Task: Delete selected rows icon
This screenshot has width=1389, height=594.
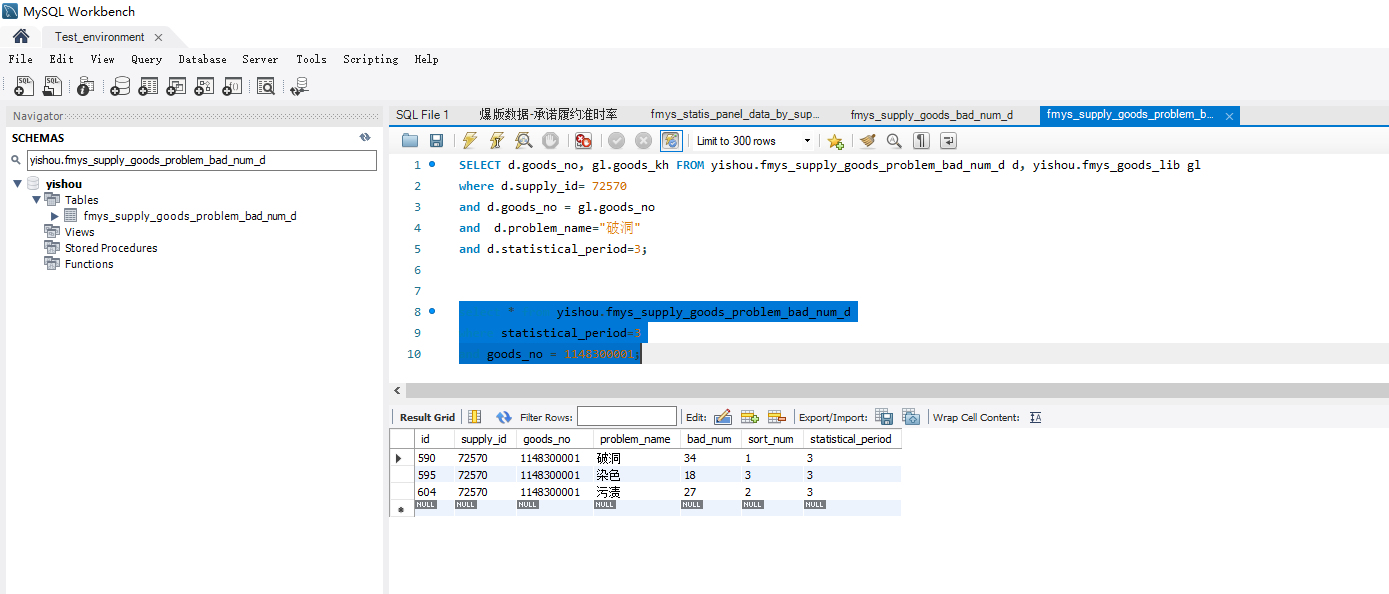Action: (x=776, y=417)
